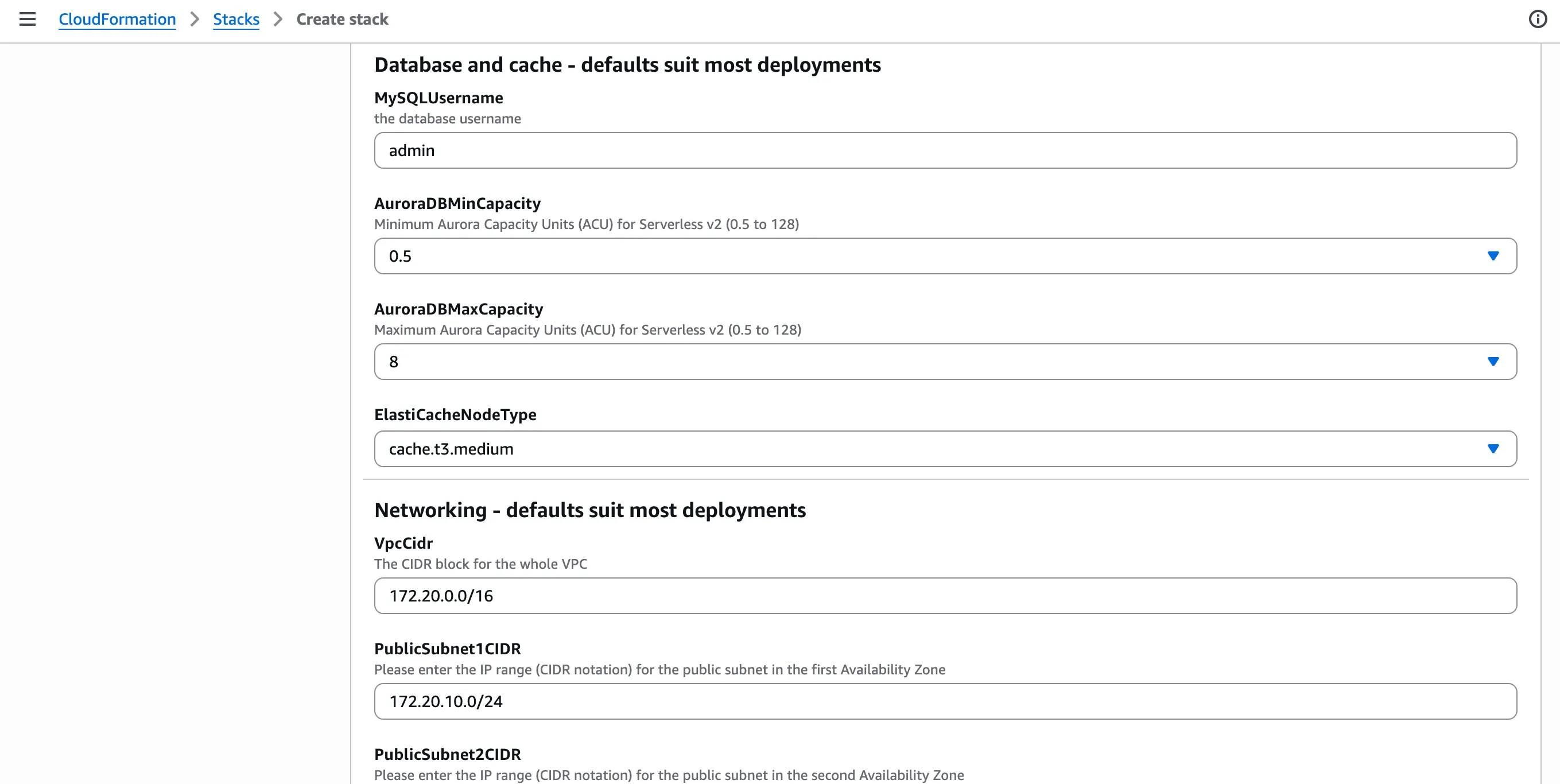Screen dimensions: 1560x784
Task: Click the PublicSubnet1CIDR input field
Action: pyautogui.click(x=945, y=701)
